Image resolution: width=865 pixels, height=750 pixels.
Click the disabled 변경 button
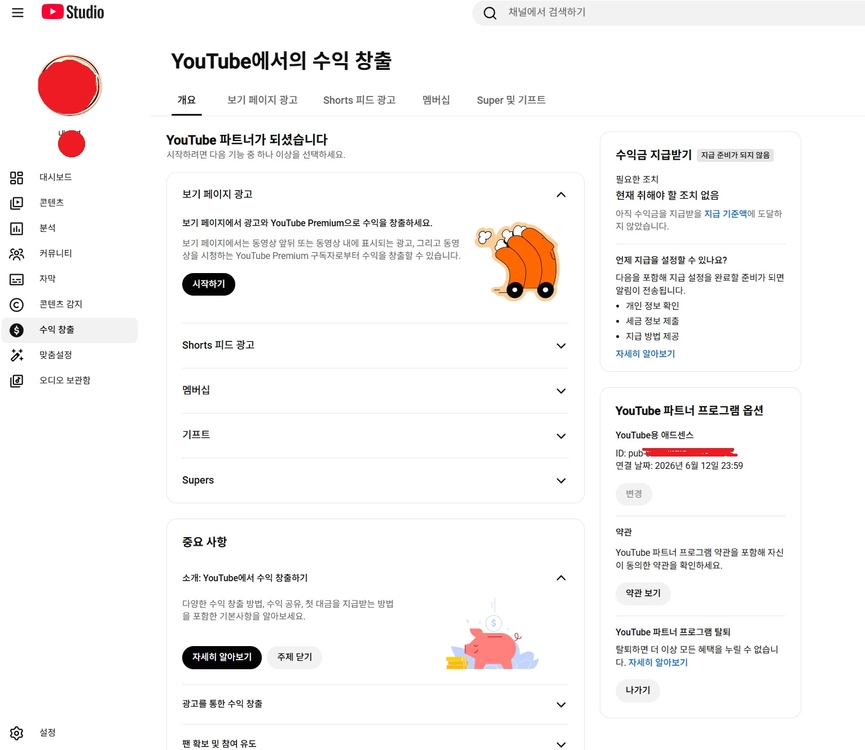point(633,494)
